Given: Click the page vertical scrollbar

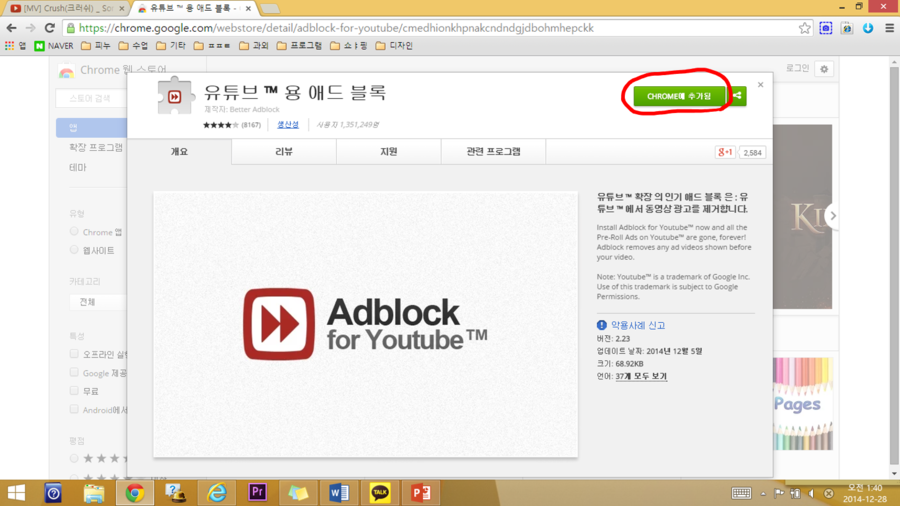Looking at the screenshot, I should pyautogui.click(x=894, y=267).
